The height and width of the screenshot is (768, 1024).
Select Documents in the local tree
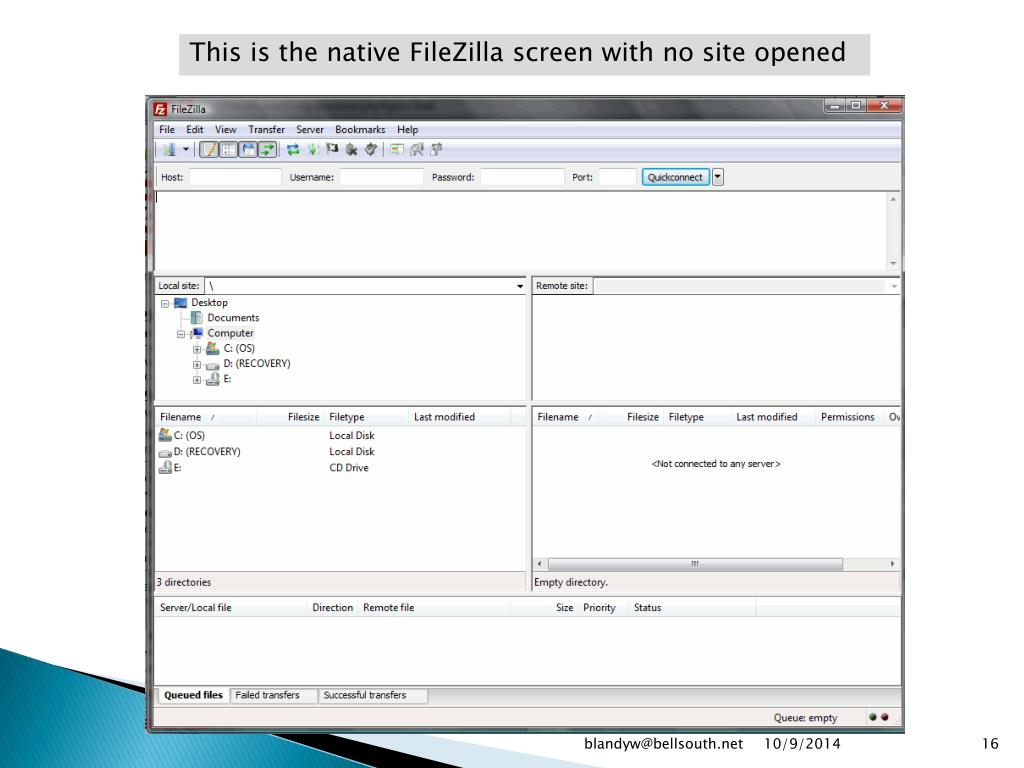coord(233,318)
